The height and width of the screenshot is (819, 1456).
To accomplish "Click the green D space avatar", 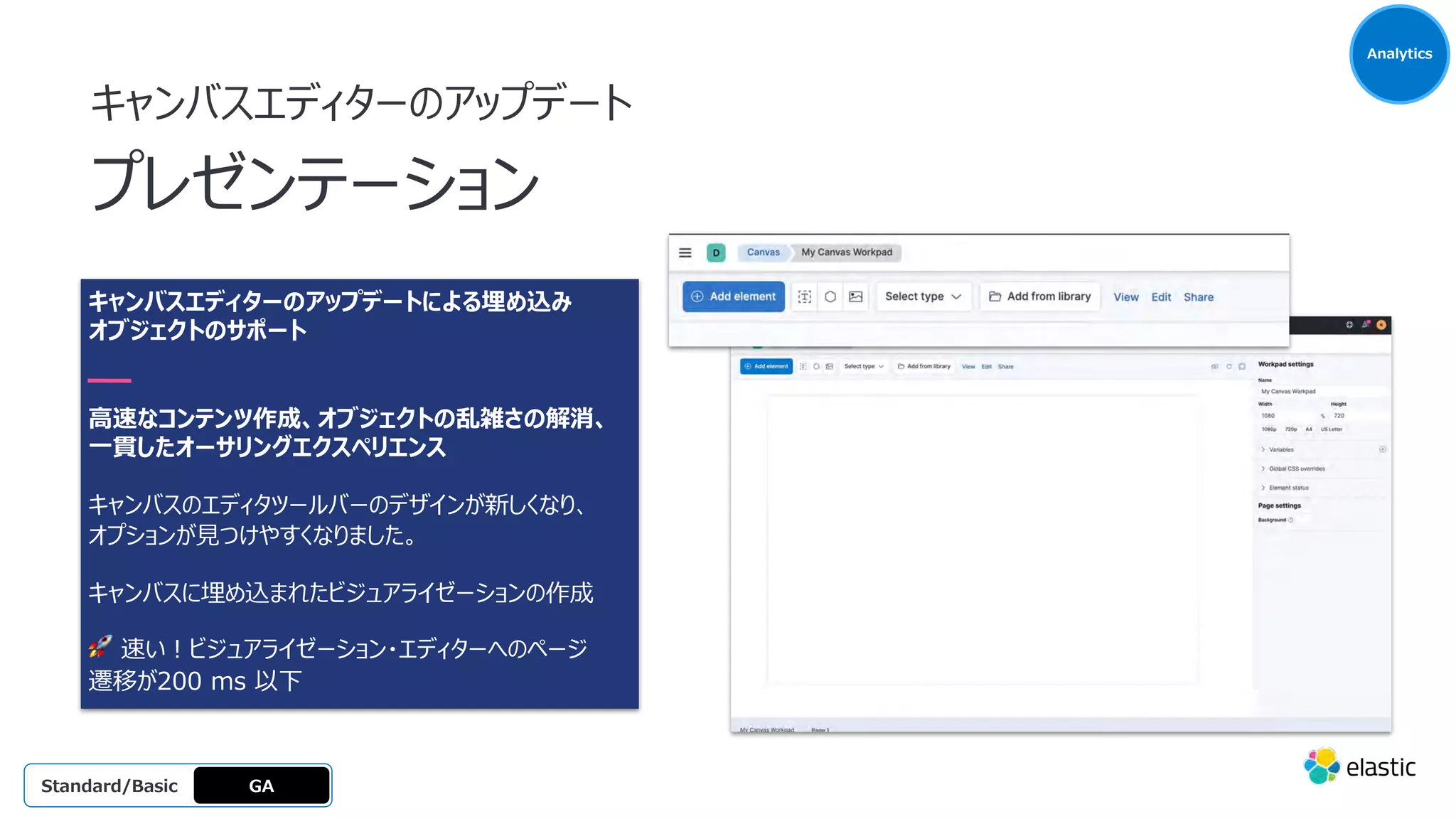I will [x=716, y=252].
